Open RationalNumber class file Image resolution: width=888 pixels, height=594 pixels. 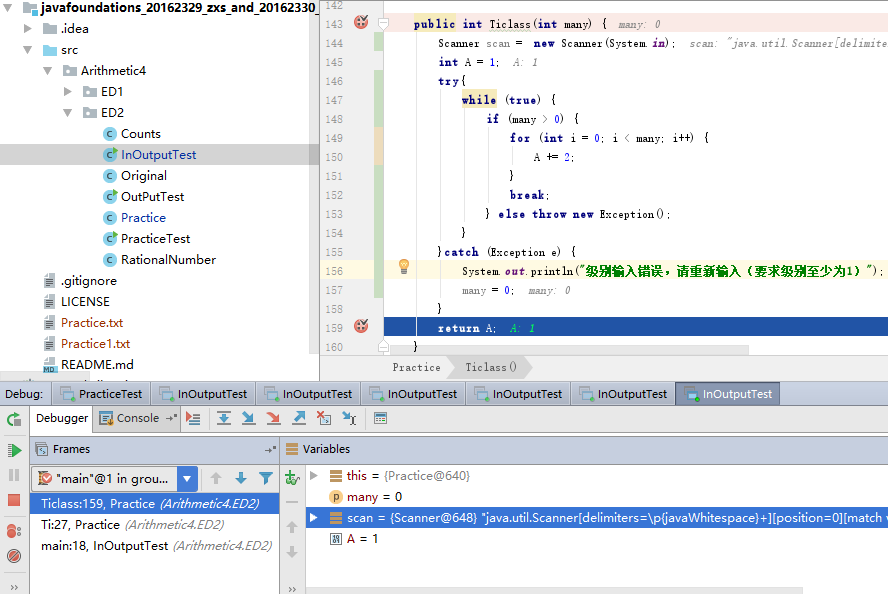pos(168,259)
